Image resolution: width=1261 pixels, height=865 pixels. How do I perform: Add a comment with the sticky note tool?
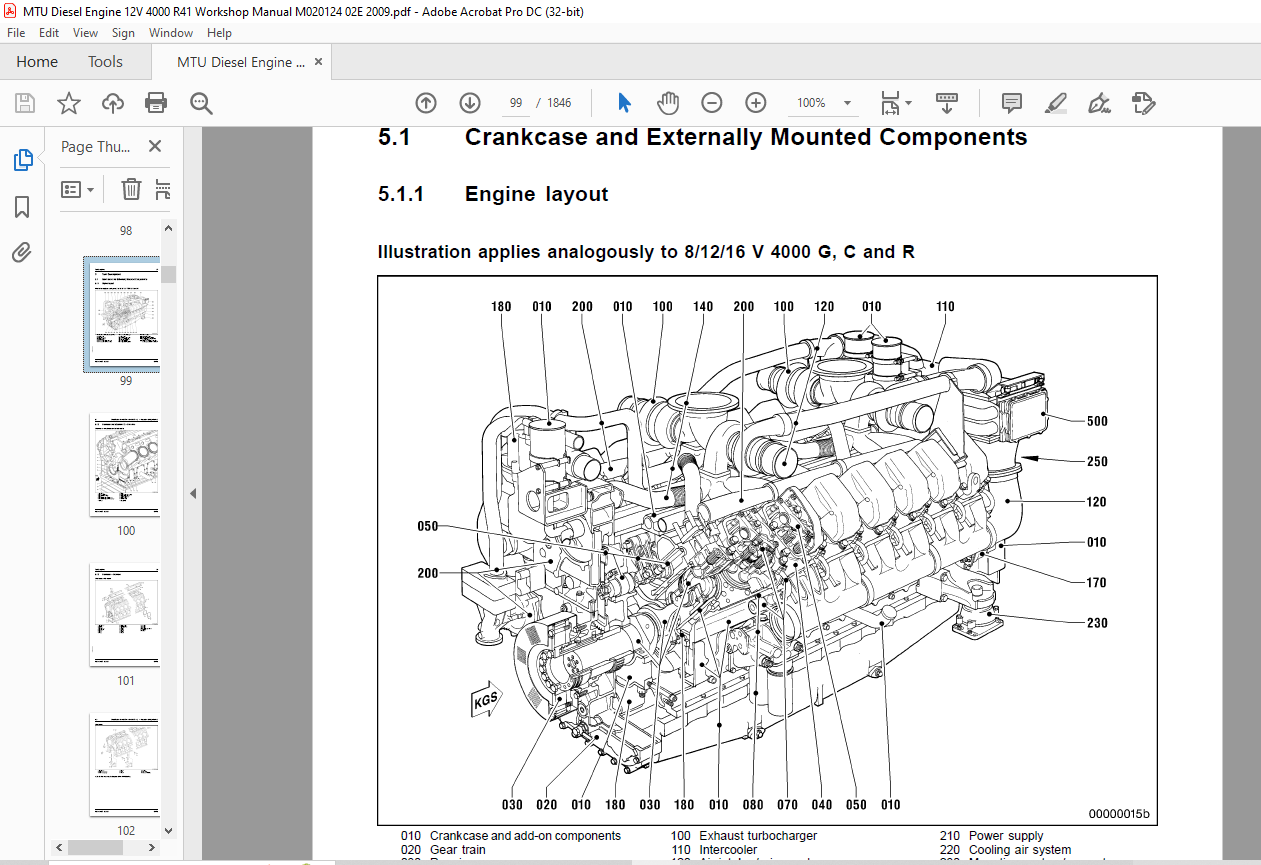pyautogui.click(x=1012, y=103)
